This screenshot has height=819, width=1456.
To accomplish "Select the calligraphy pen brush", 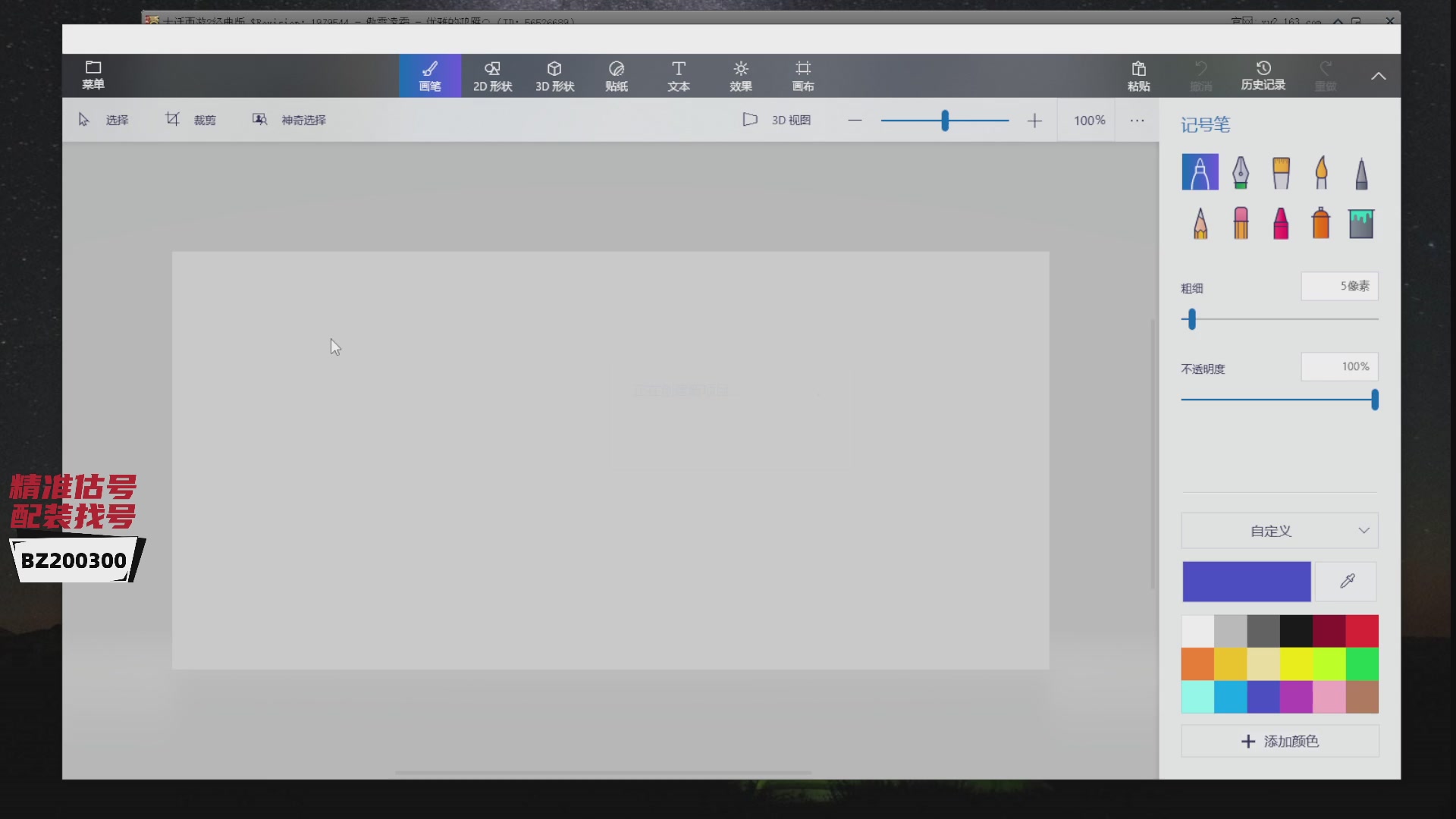I will click(x=1240, y=172).
